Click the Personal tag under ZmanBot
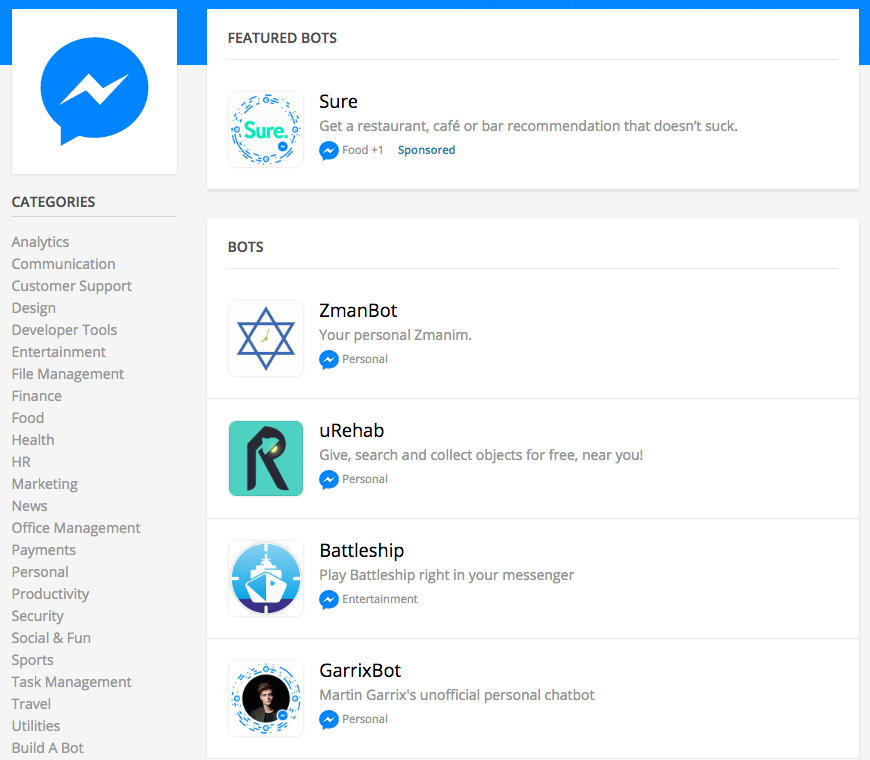Screen dimensions: 870x760 [x=365, y=359]
